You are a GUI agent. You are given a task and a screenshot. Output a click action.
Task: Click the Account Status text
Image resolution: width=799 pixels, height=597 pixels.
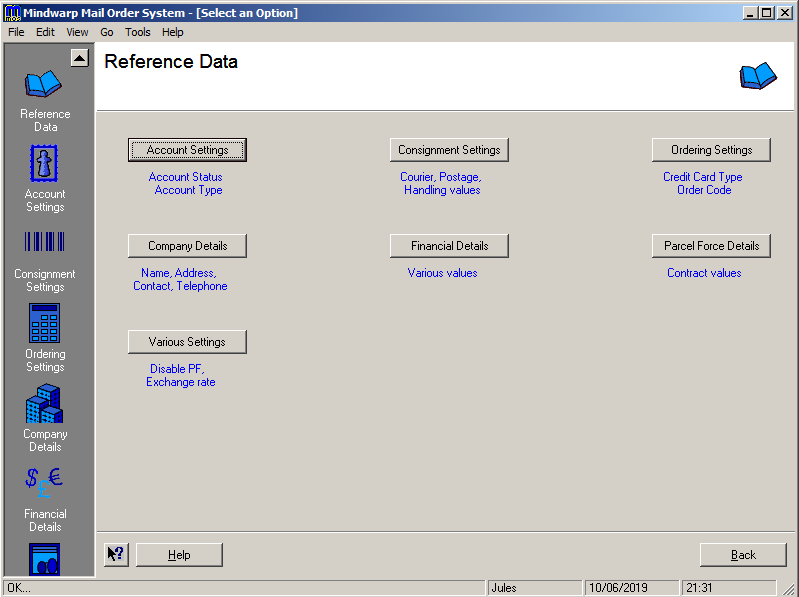click(185, 177)
